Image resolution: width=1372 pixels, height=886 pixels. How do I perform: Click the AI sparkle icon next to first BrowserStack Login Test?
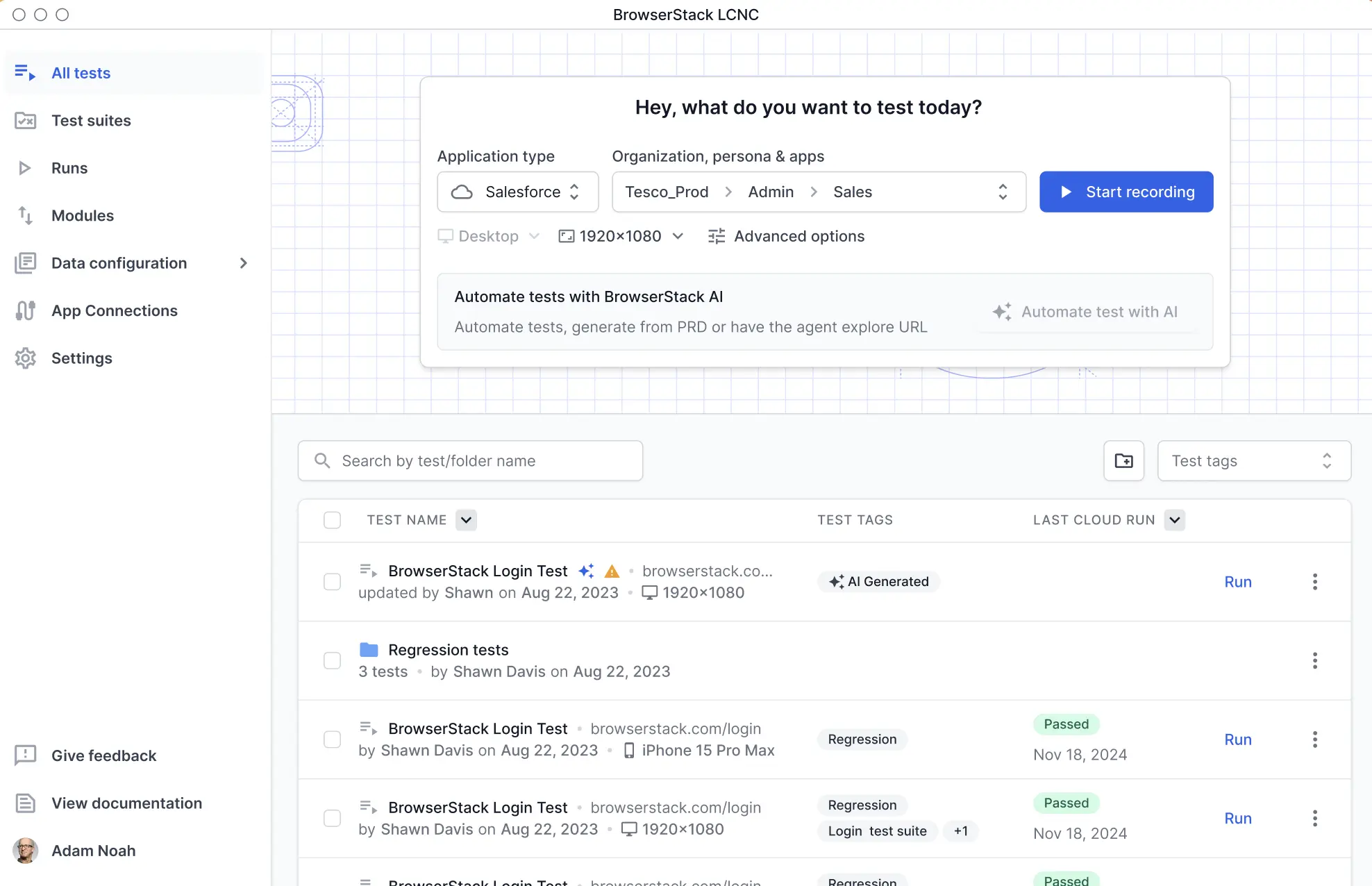[x=586, y=571]
